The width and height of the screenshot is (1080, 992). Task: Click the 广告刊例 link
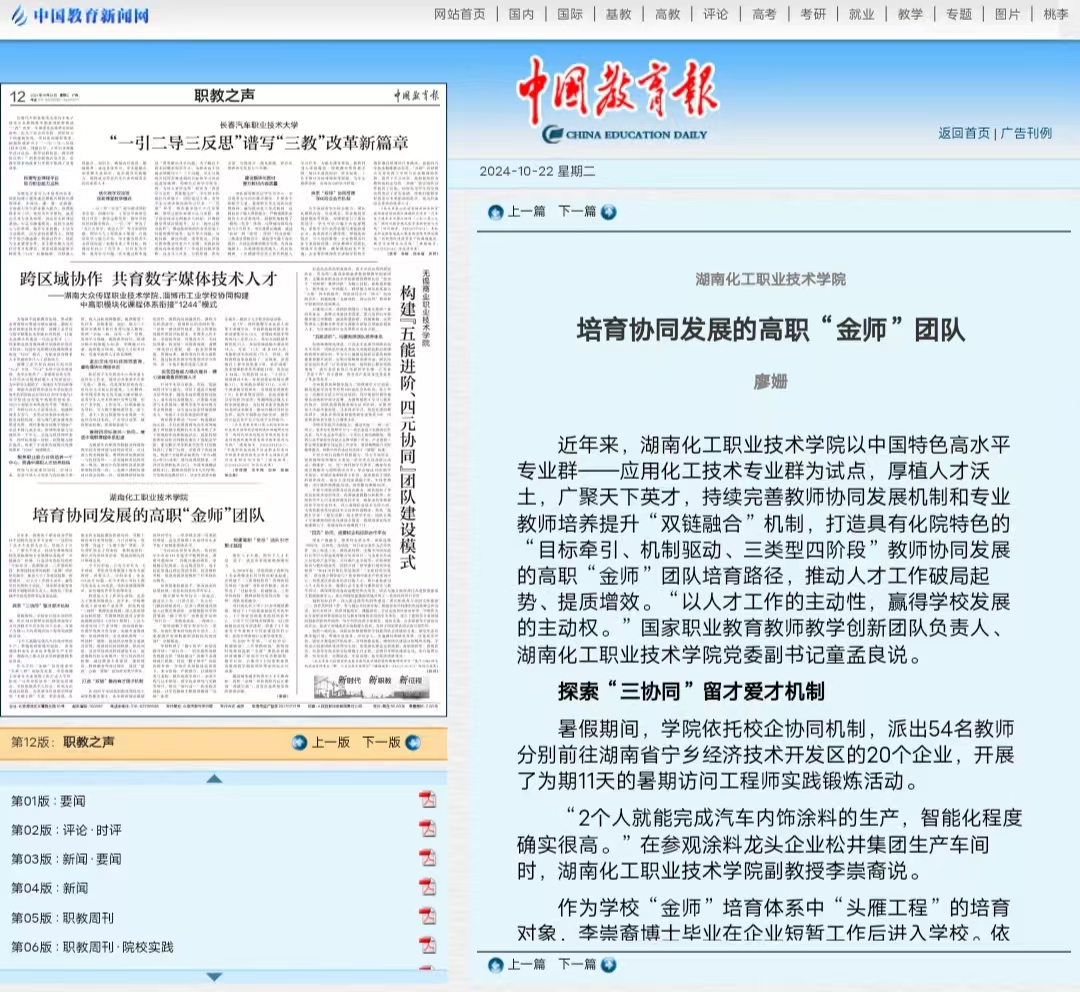coord(1026,133)
